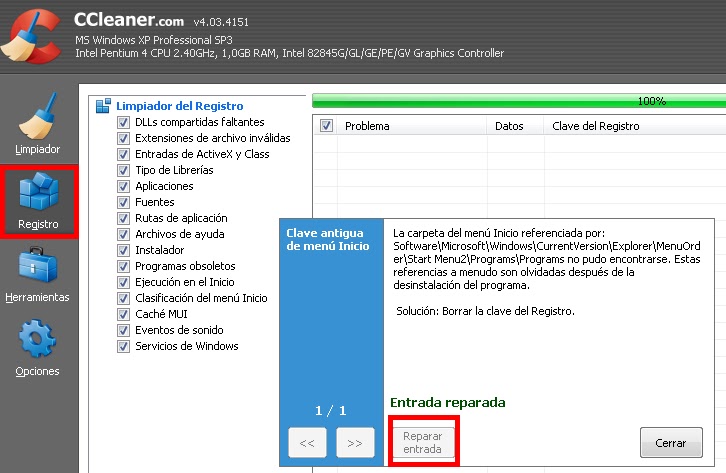Uncheck Rutas de aplicación
This screenshot has width=726, height=473.
click(123, 218)
